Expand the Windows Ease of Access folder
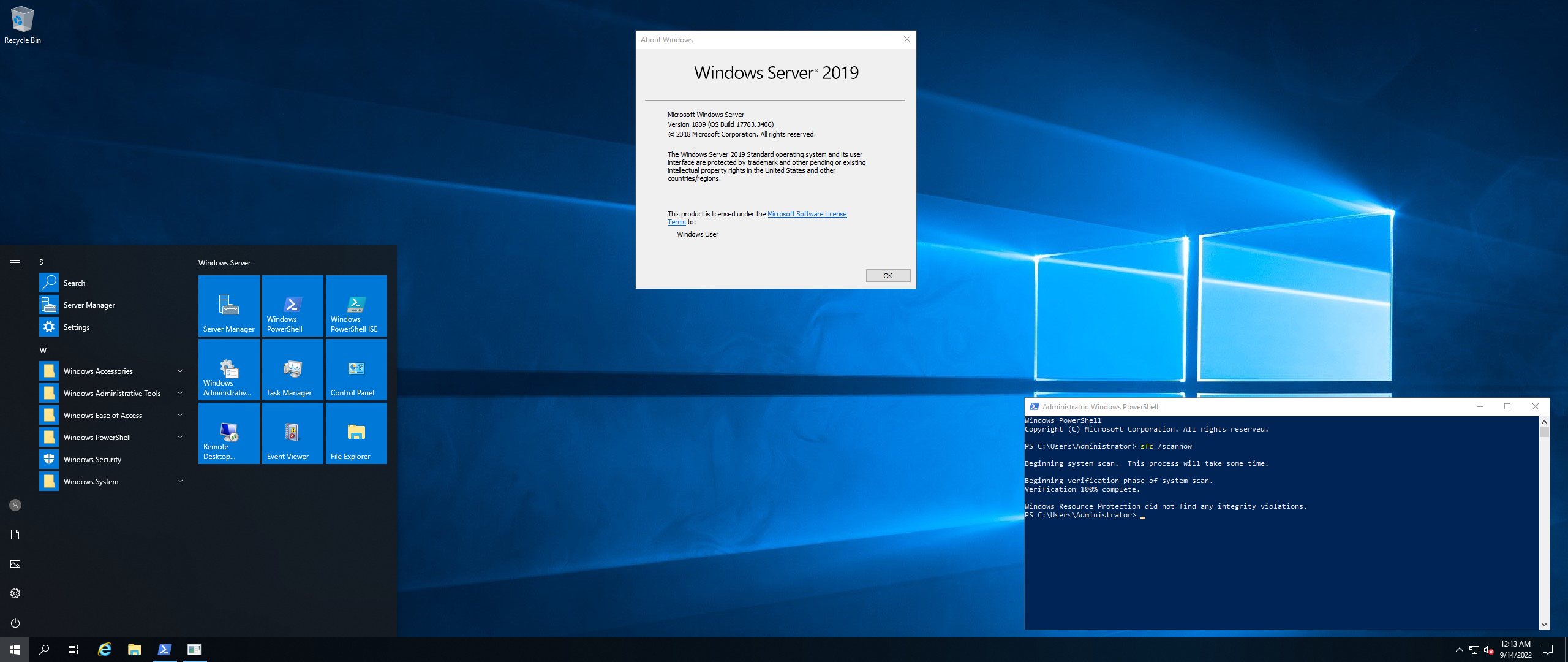This screenshot has width=1568, height=662. tap(113, 415)
